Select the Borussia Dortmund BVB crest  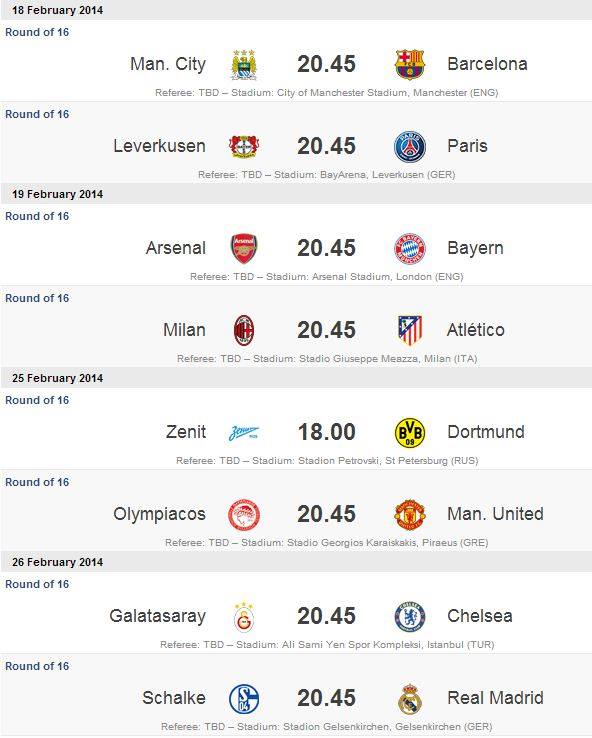point(410,433)
